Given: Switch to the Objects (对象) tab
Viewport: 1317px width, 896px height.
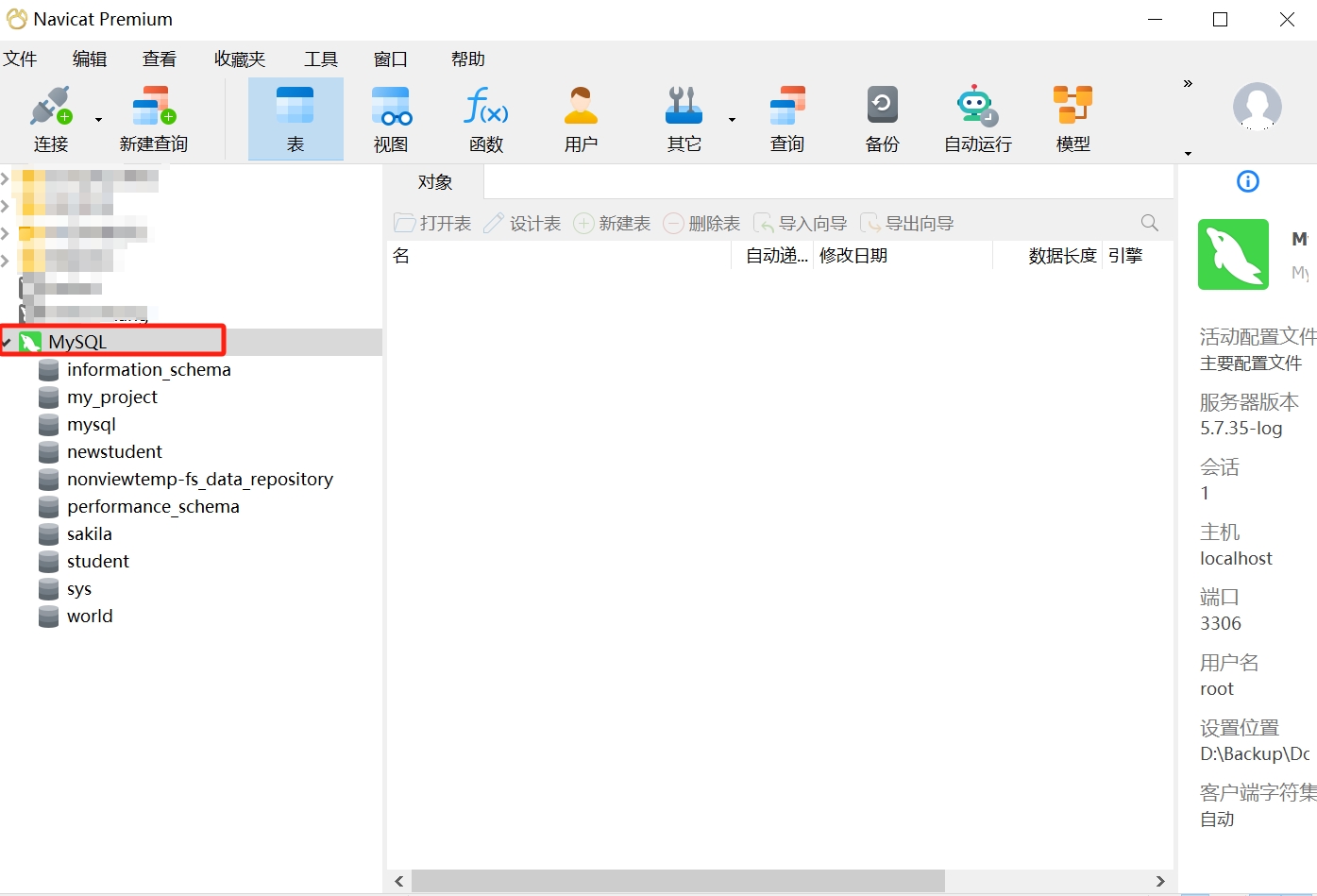Looking at the screenshot, I should click(434, 182).
